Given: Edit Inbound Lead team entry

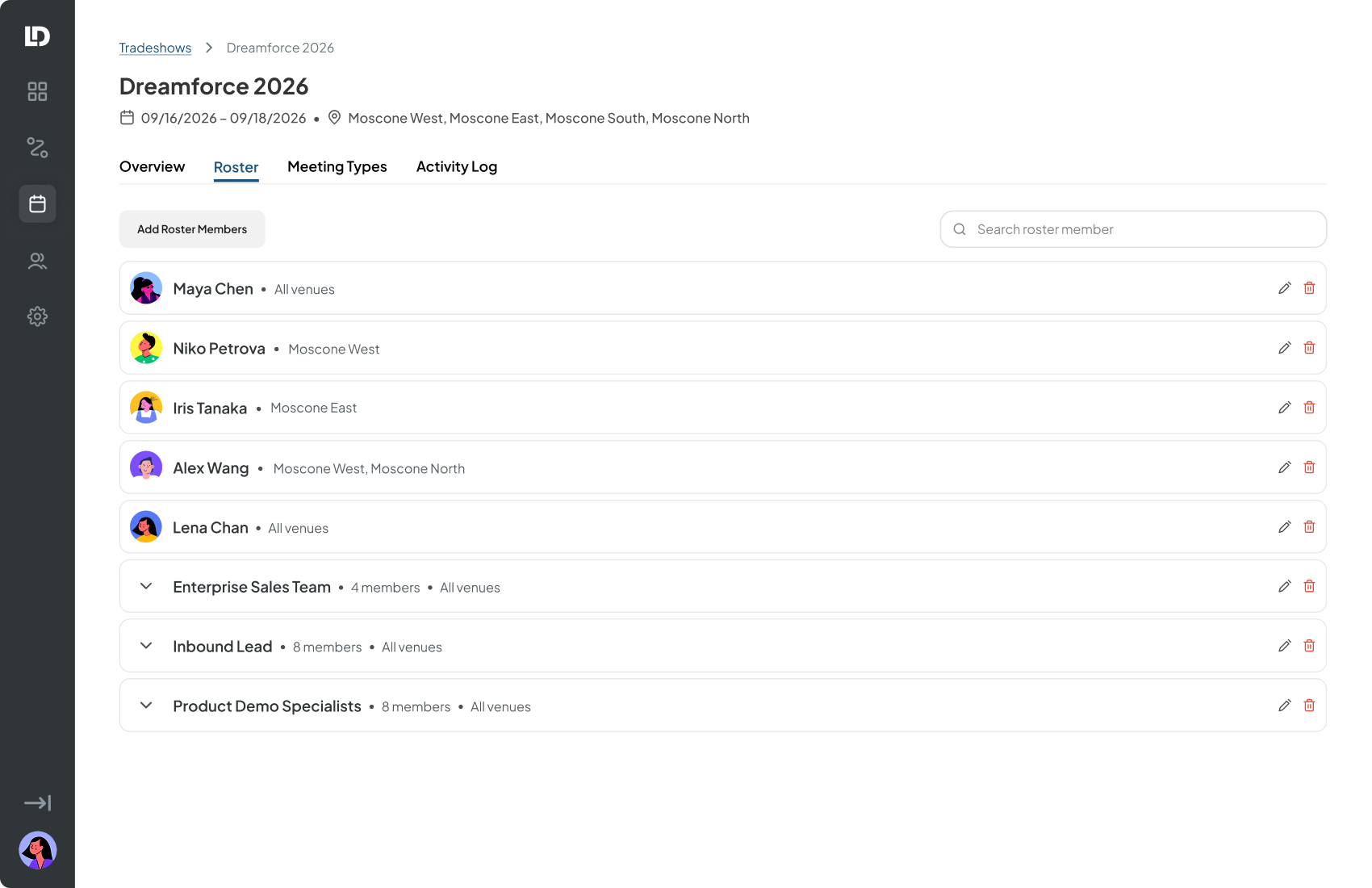Looking at the screenshot, I should click(x=1285, y=646).
